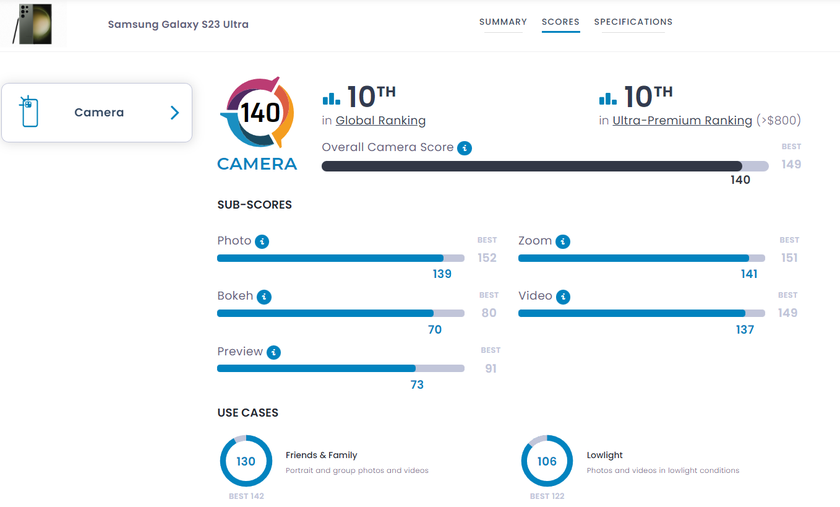This screenshot has height=507, width=840.
Task: Open the Global Ranking link
Action: [x=380, y=121]
